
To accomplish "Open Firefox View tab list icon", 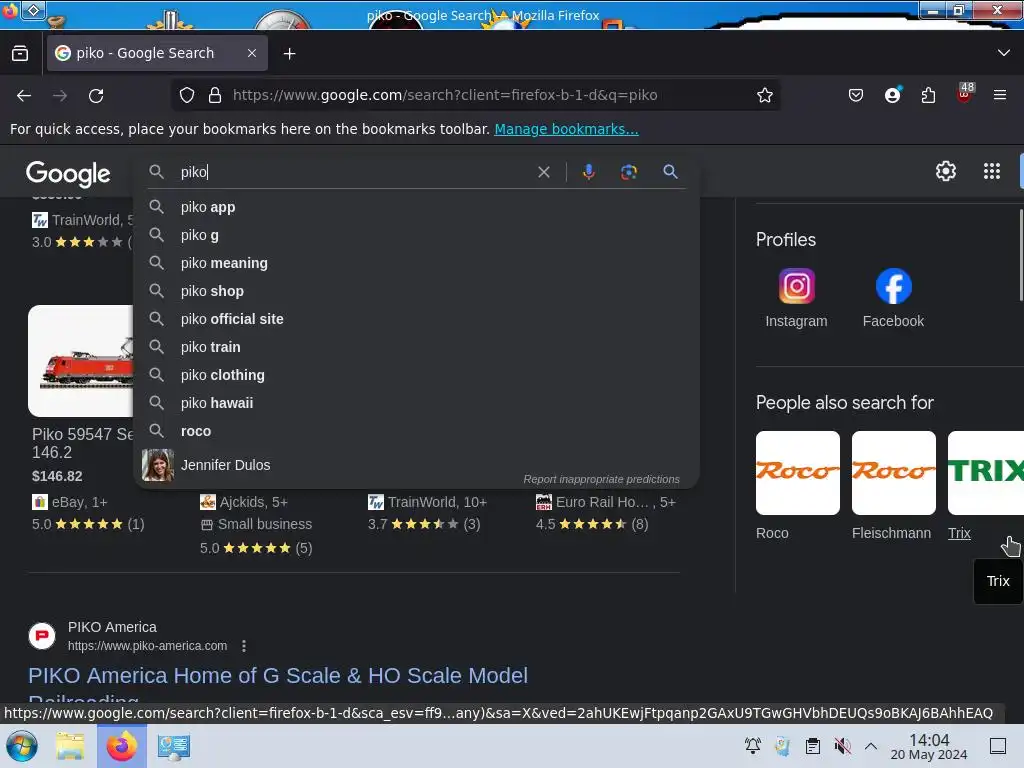I will click(20, 53).
